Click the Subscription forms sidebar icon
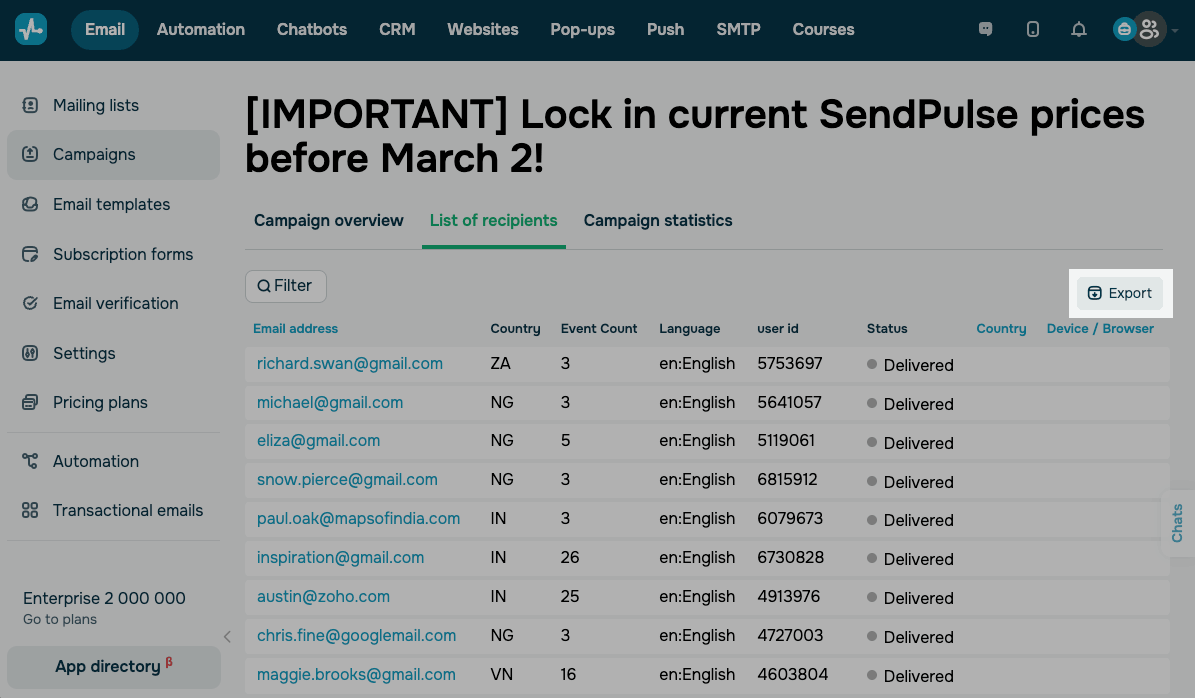This screenshot has height=698, width=1195. point(30,254)
